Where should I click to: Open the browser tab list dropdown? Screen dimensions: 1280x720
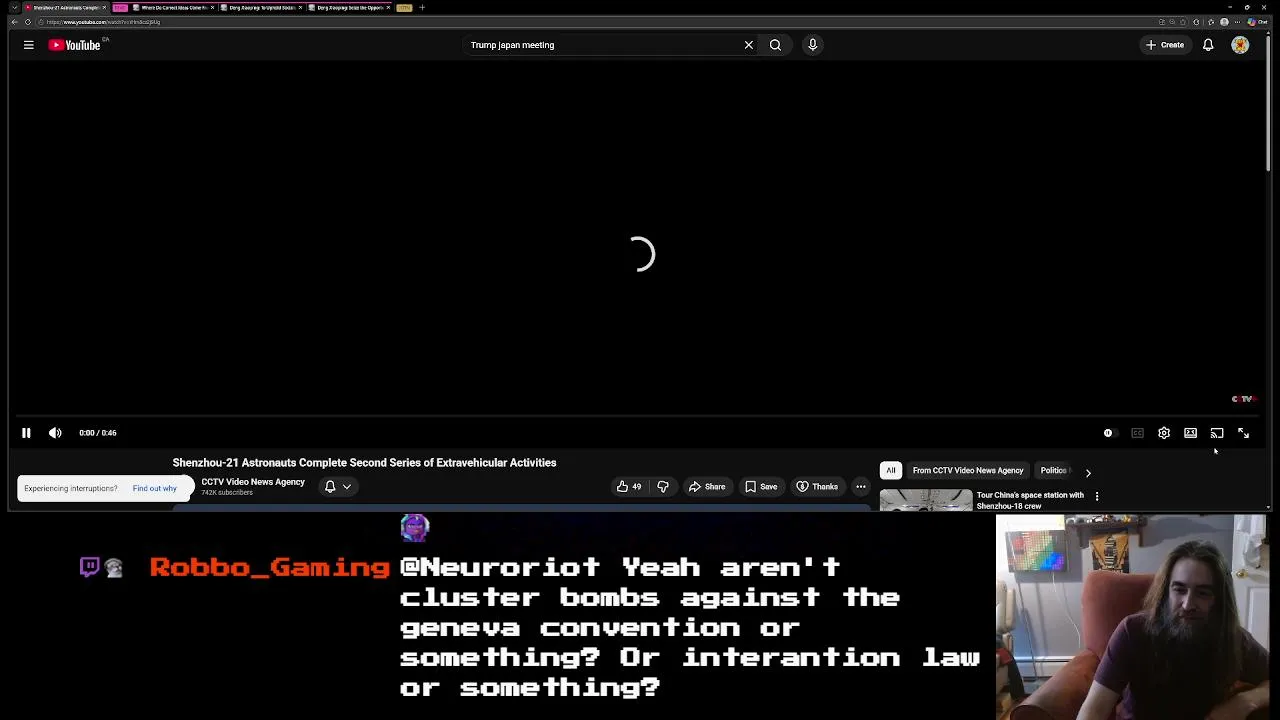coord(14,7)
